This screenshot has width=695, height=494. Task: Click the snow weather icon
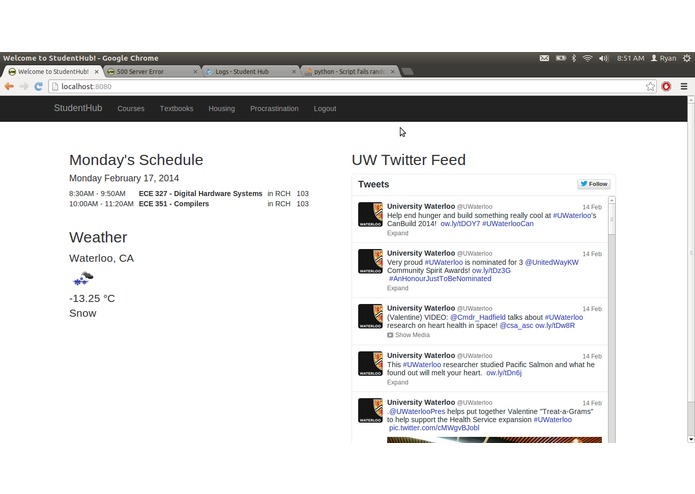tap(83, 278)
